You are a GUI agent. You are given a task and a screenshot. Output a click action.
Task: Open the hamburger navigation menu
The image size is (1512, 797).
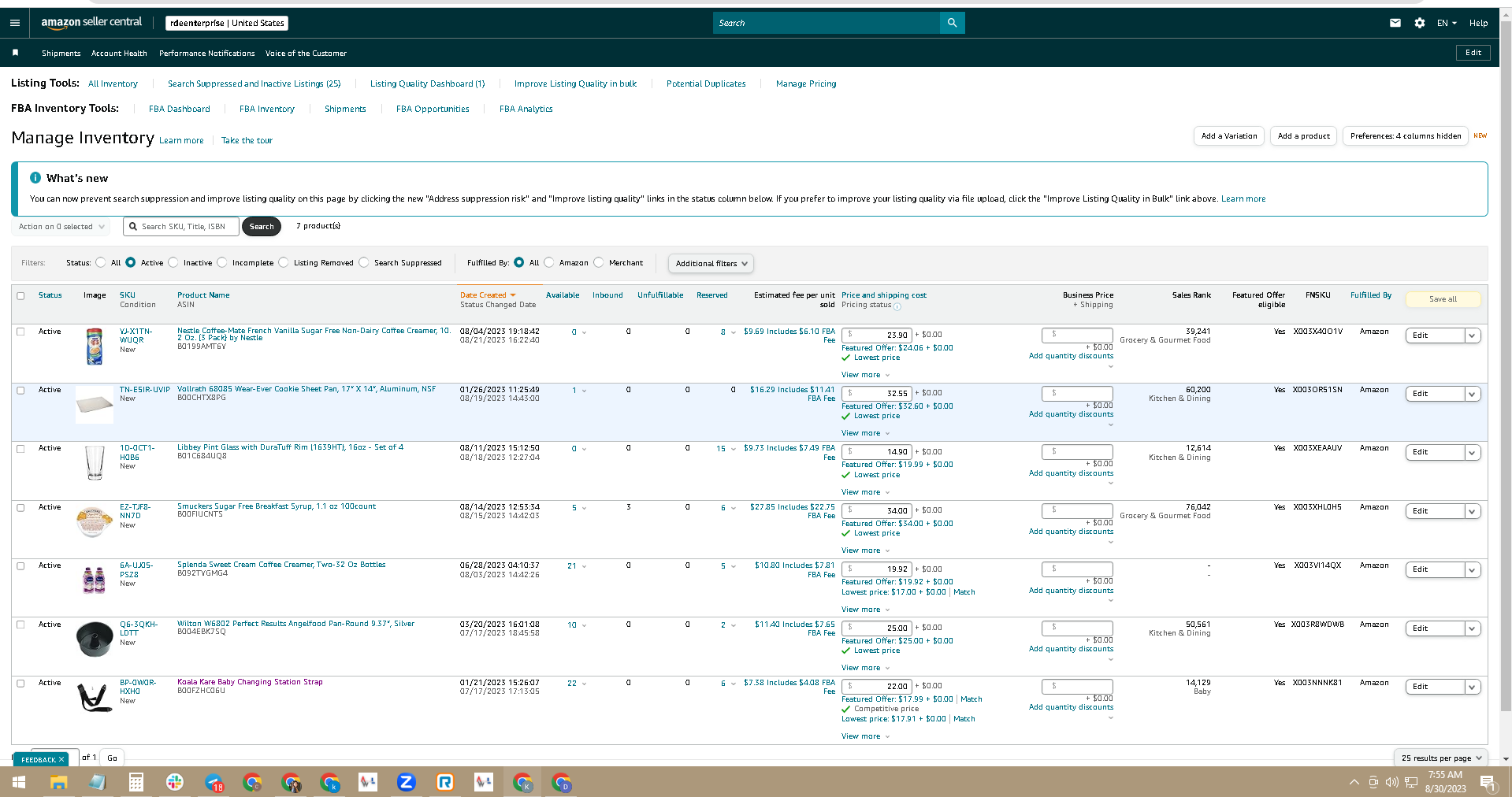click(15, 23)
